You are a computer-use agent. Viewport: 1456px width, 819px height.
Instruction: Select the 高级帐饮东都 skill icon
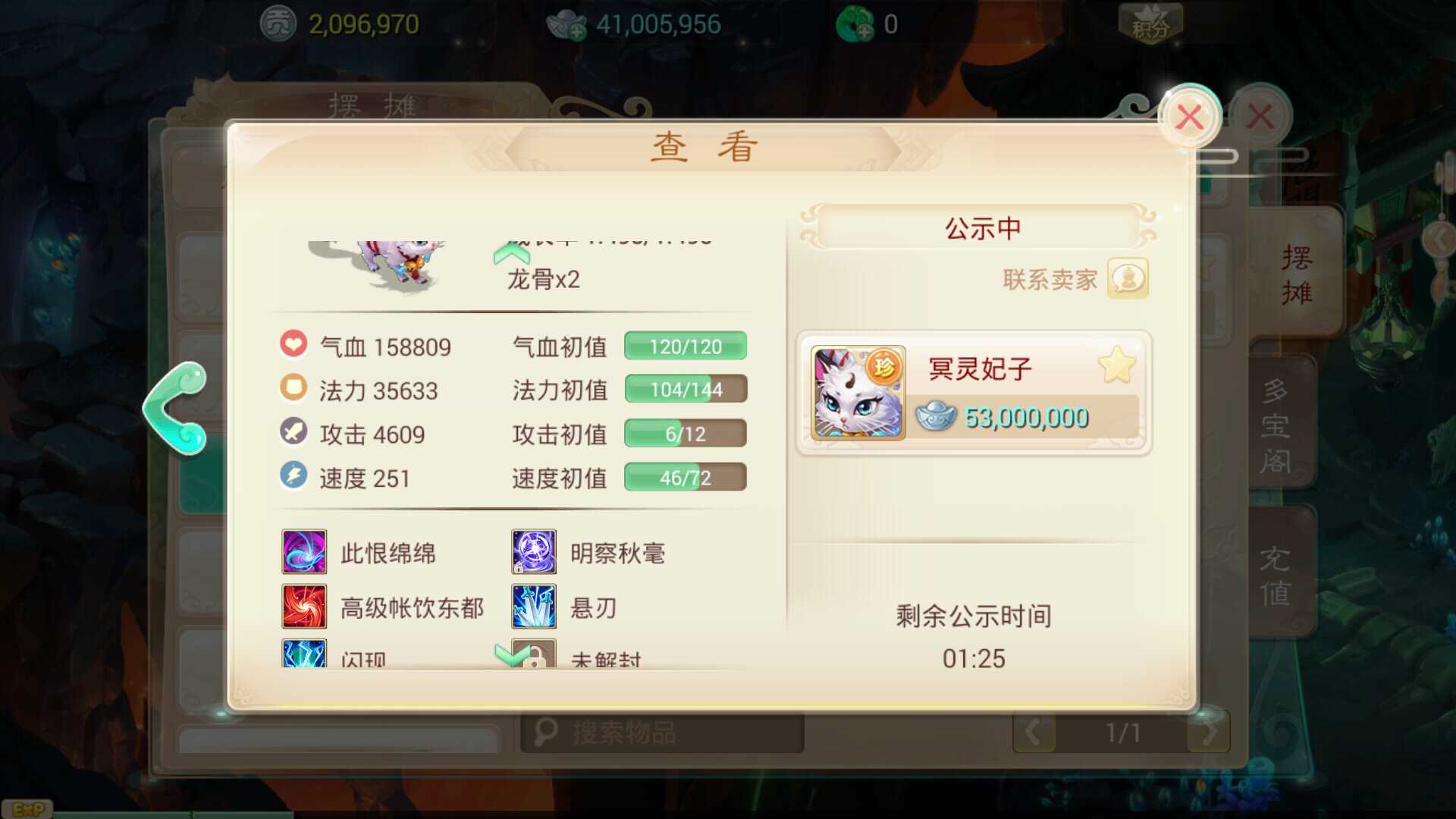tap(304, 607)
